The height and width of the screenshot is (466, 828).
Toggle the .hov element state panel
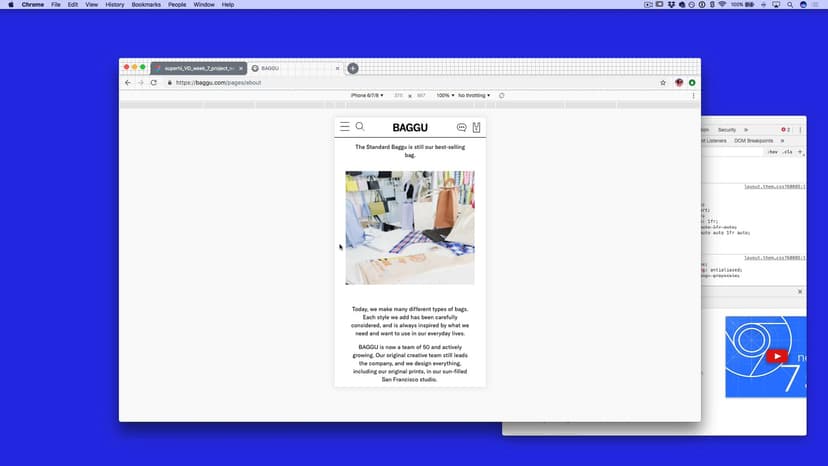(x=773, y=152)
